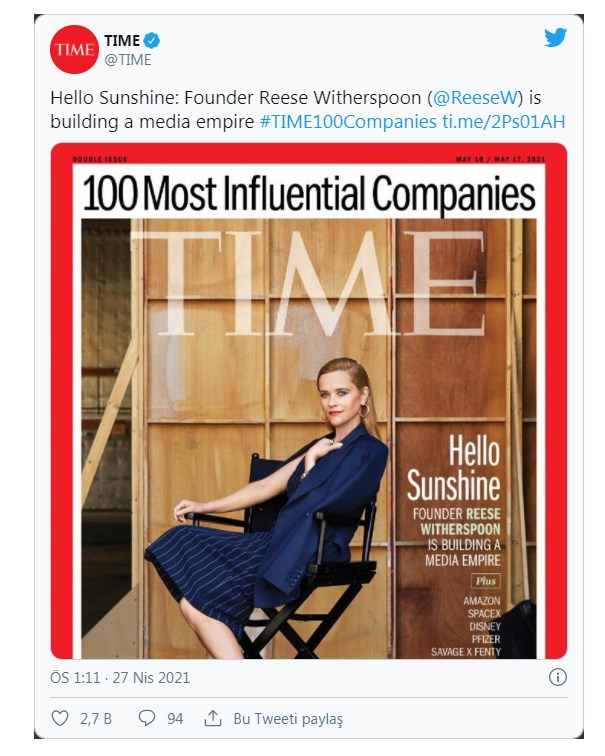The width and height of the screenshot is (605, 756).
Task: Open the TIME display name link
Action: tap(122, 41)
